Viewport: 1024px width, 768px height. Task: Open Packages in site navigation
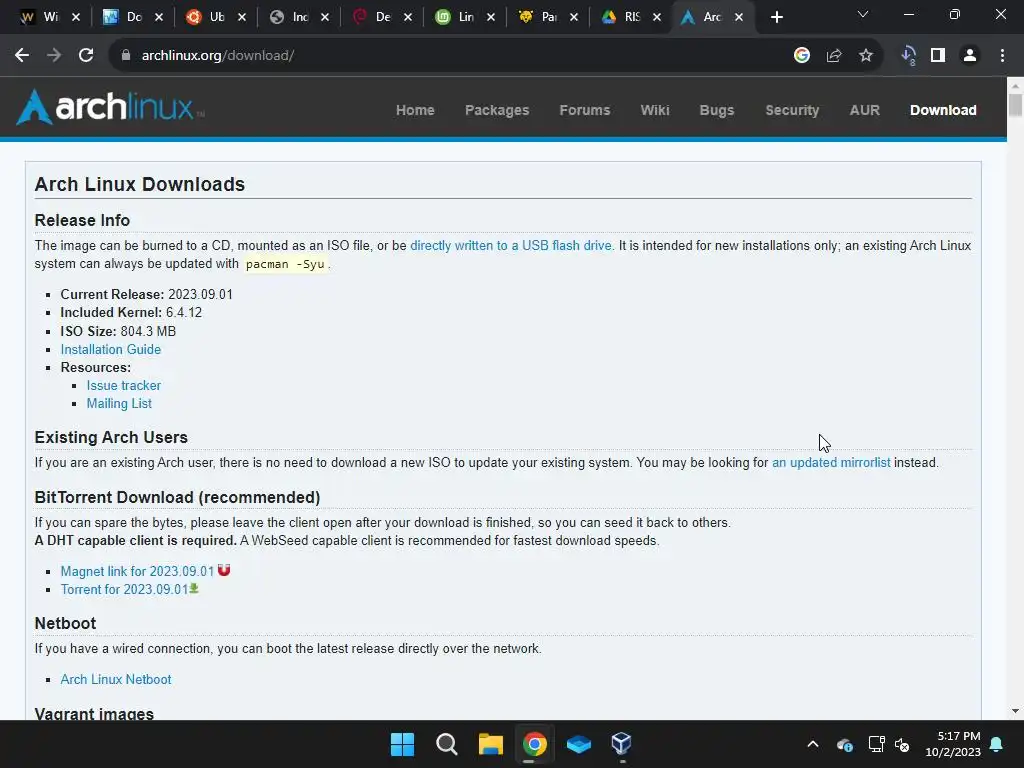point(497,110)
